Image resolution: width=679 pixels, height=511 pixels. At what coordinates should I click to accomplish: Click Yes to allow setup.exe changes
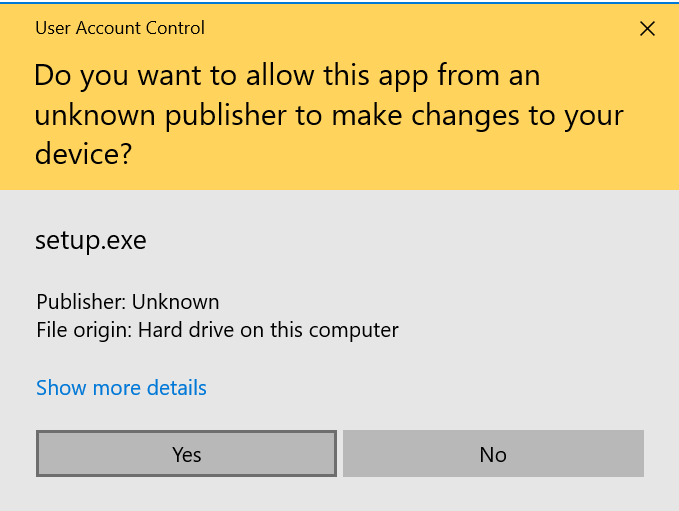point(186,454)
